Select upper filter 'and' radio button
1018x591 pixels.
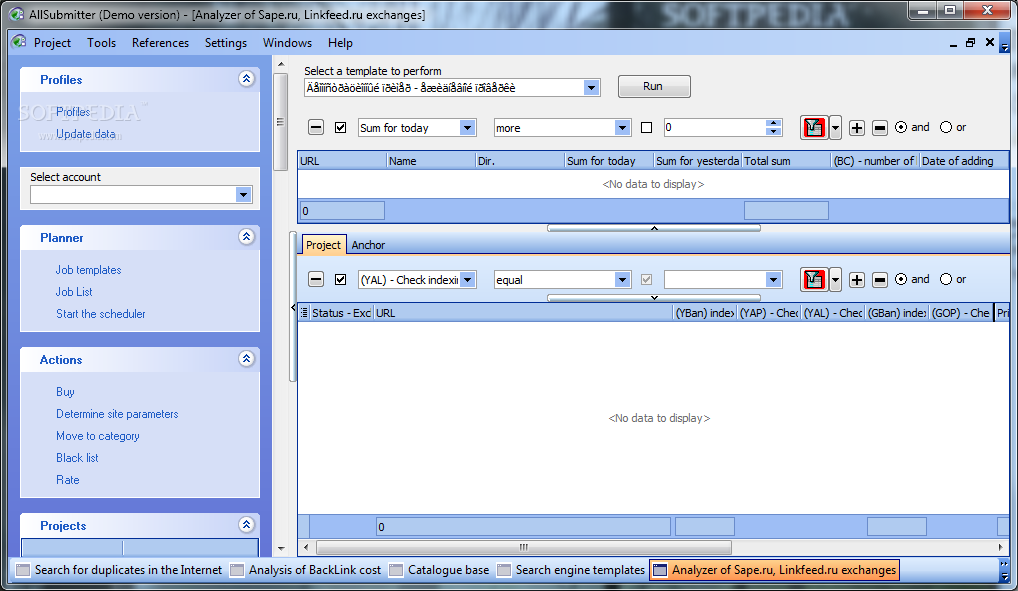click(901, 127)
